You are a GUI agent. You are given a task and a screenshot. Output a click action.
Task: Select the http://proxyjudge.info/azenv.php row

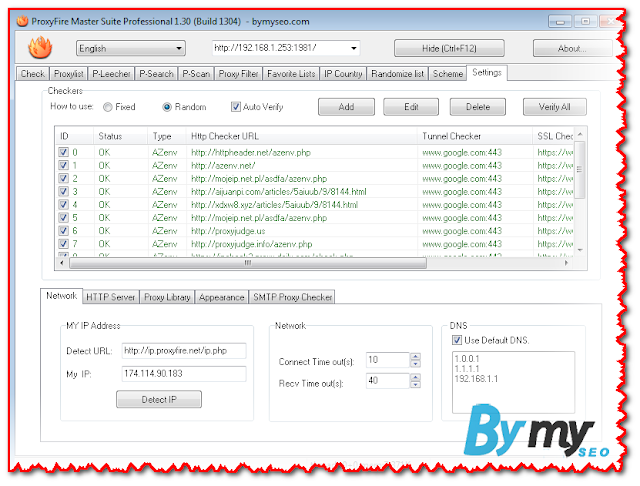click(315, 244)
